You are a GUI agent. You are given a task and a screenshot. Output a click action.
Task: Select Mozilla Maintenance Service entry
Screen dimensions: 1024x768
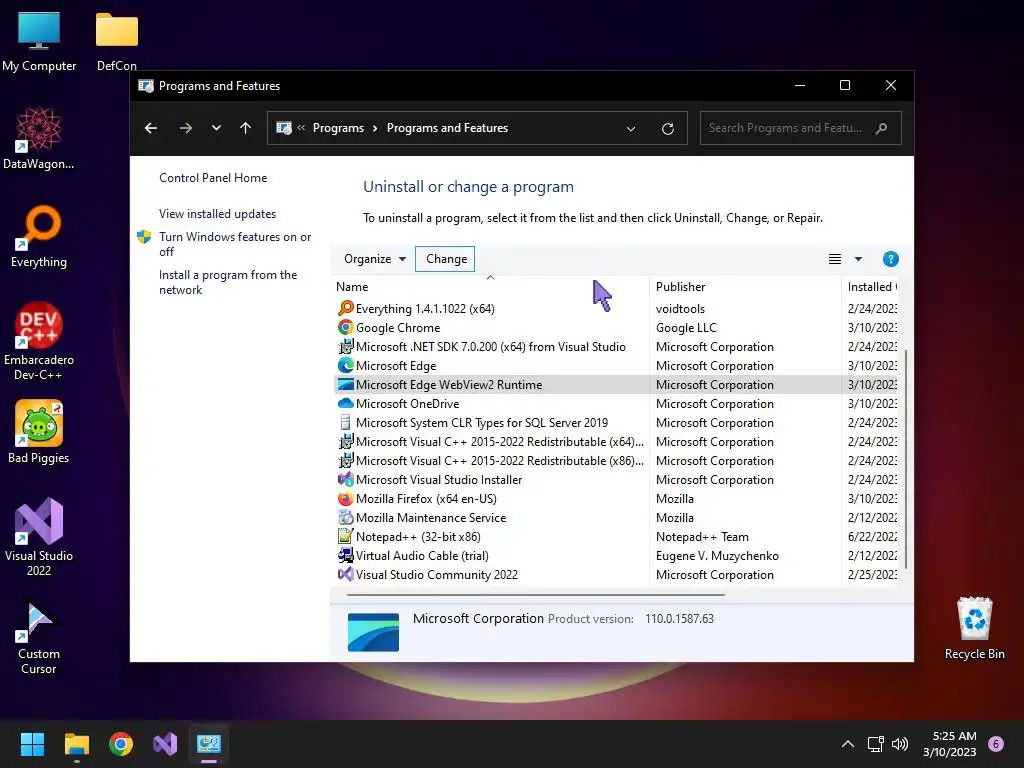click(616, 517)
